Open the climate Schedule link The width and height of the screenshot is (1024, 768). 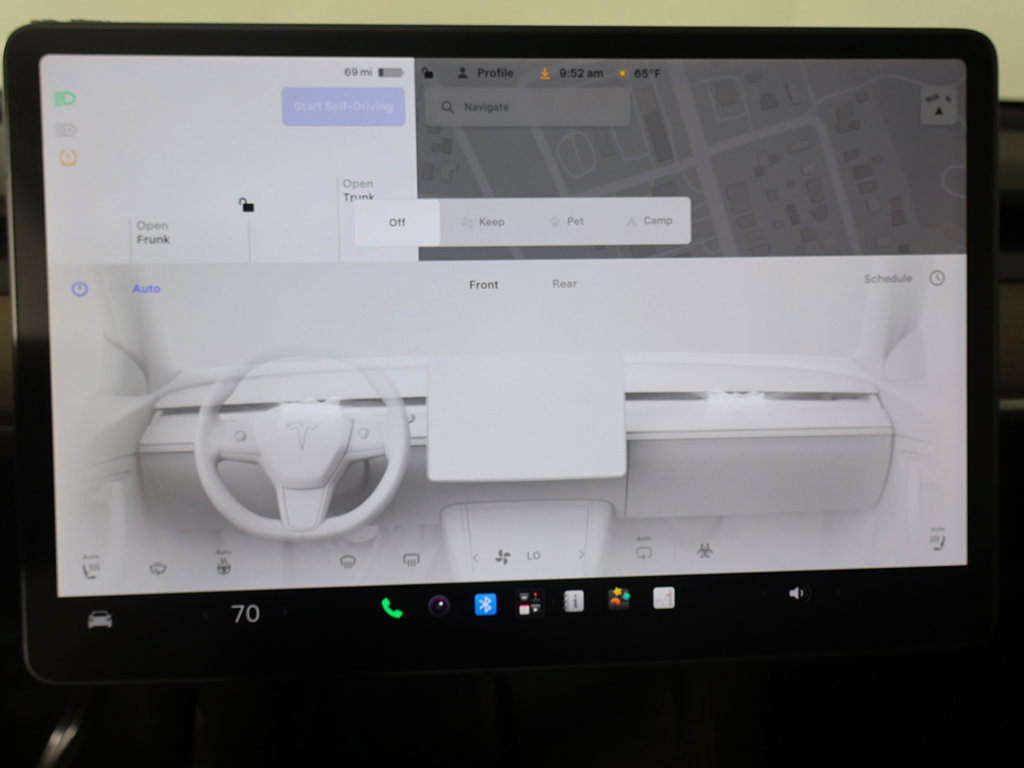(x=888, y=279)
